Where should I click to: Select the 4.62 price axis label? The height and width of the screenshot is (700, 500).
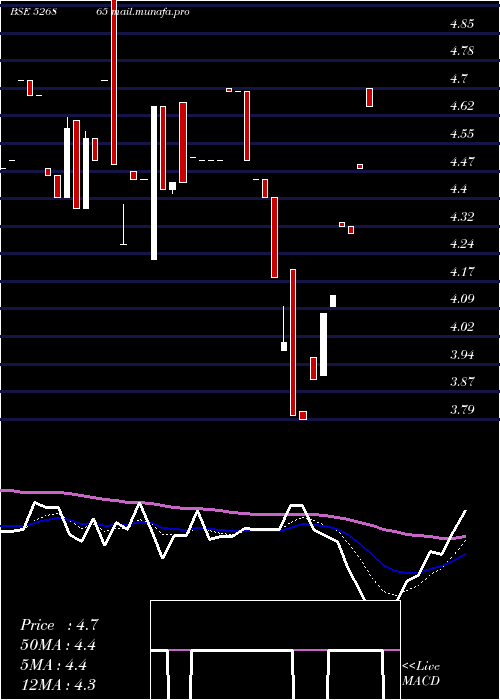(x=462, y=106)
